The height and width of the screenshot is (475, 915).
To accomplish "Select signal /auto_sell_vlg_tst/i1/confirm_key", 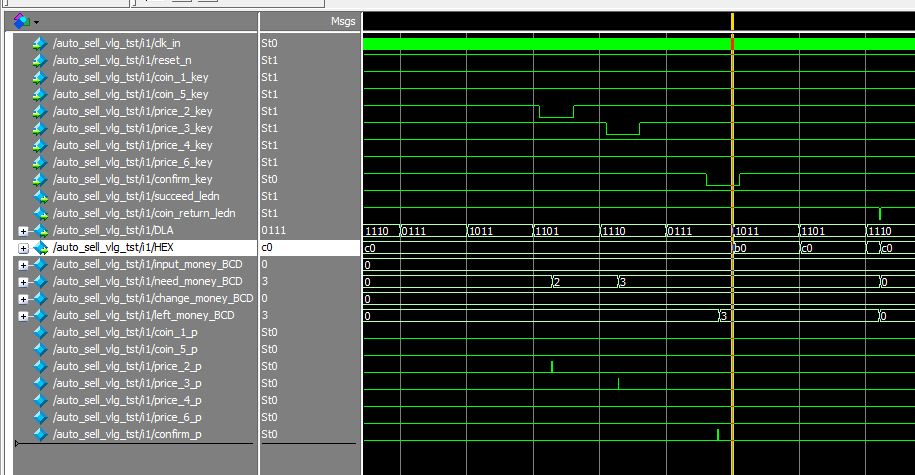I will coord(132,179).
